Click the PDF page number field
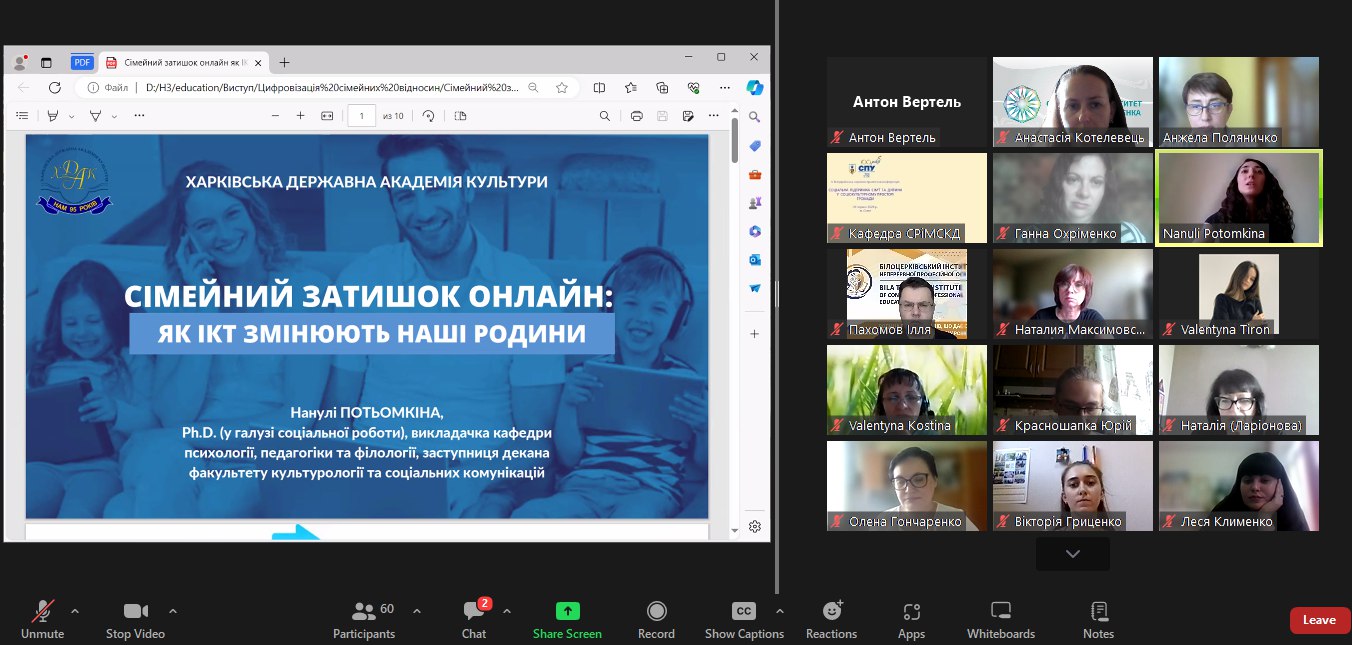This screenshot has width=1352, height=645. pyautogui.click(x=361, y=116)
